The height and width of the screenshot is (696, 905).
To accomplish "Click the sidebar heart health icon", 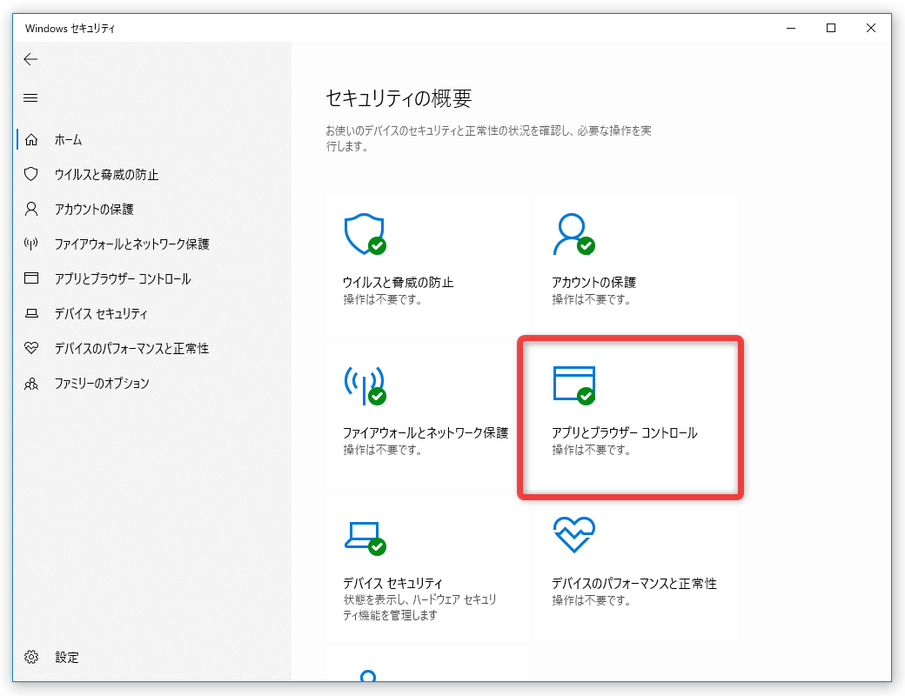I will click(31, 348).
